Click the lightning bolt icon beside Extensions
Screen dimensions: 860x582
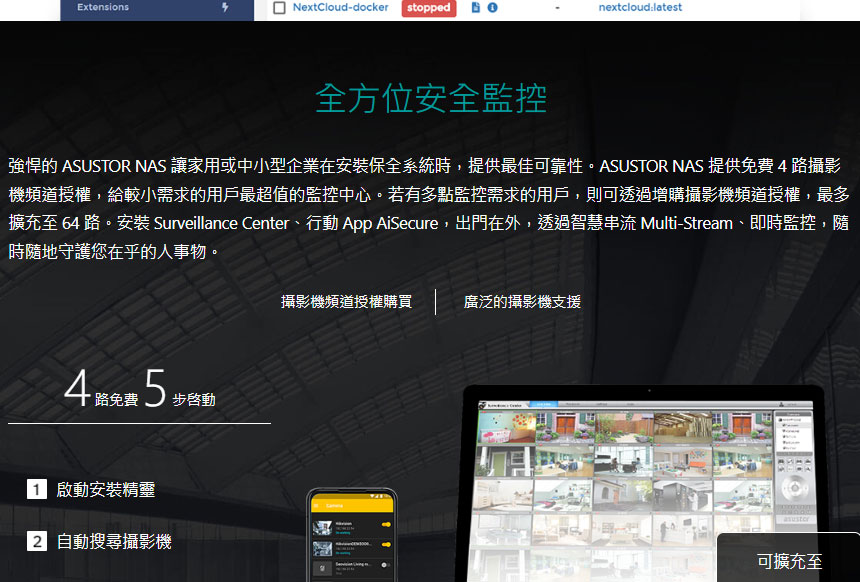coord(225,7)
